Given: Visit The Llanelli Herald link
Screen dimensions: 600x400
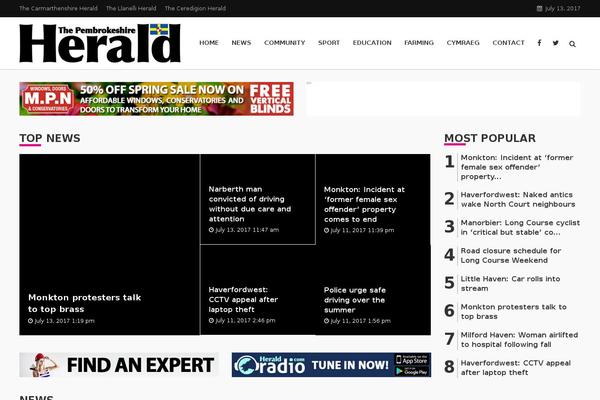Looking at the screenshot, I should pyautogui.click(x=131, y=8).
